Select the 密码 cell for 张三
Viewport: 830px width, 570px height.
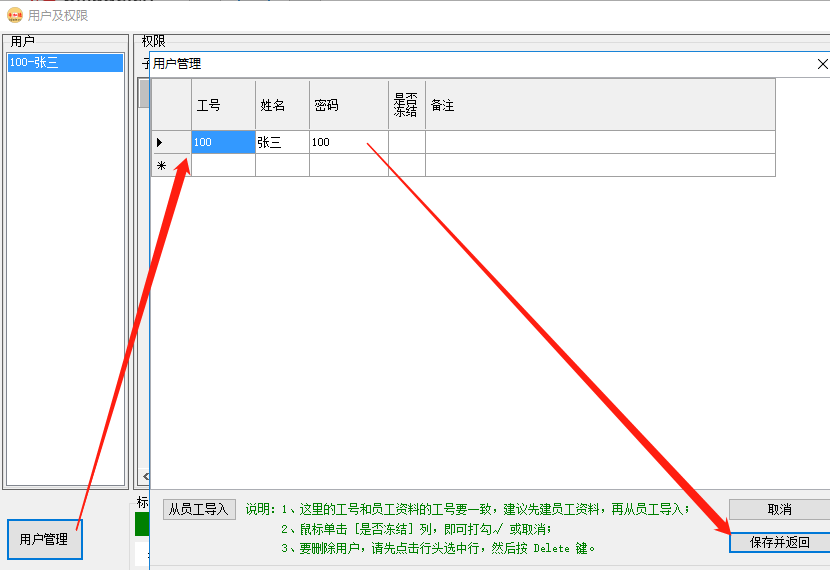point(348,142)
